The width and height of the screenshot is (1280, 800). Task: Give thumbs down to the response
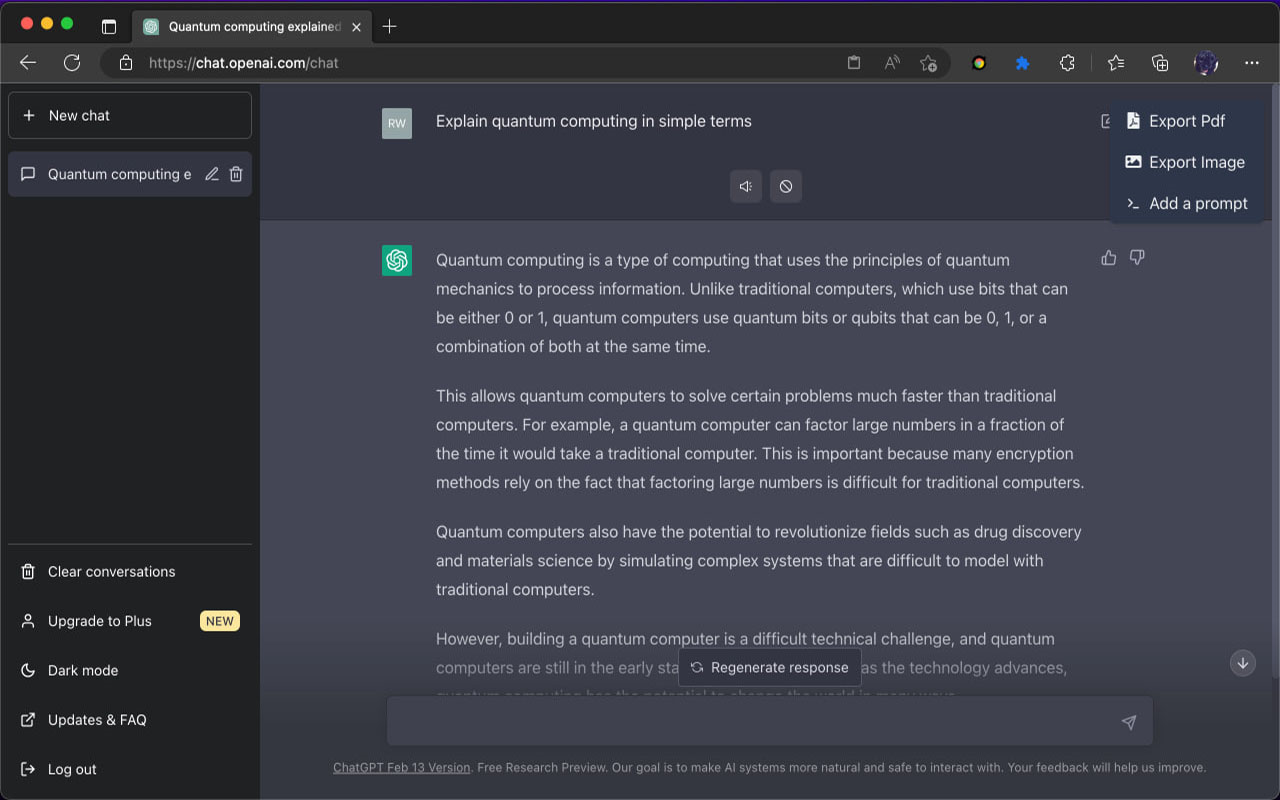[1137, 258]
